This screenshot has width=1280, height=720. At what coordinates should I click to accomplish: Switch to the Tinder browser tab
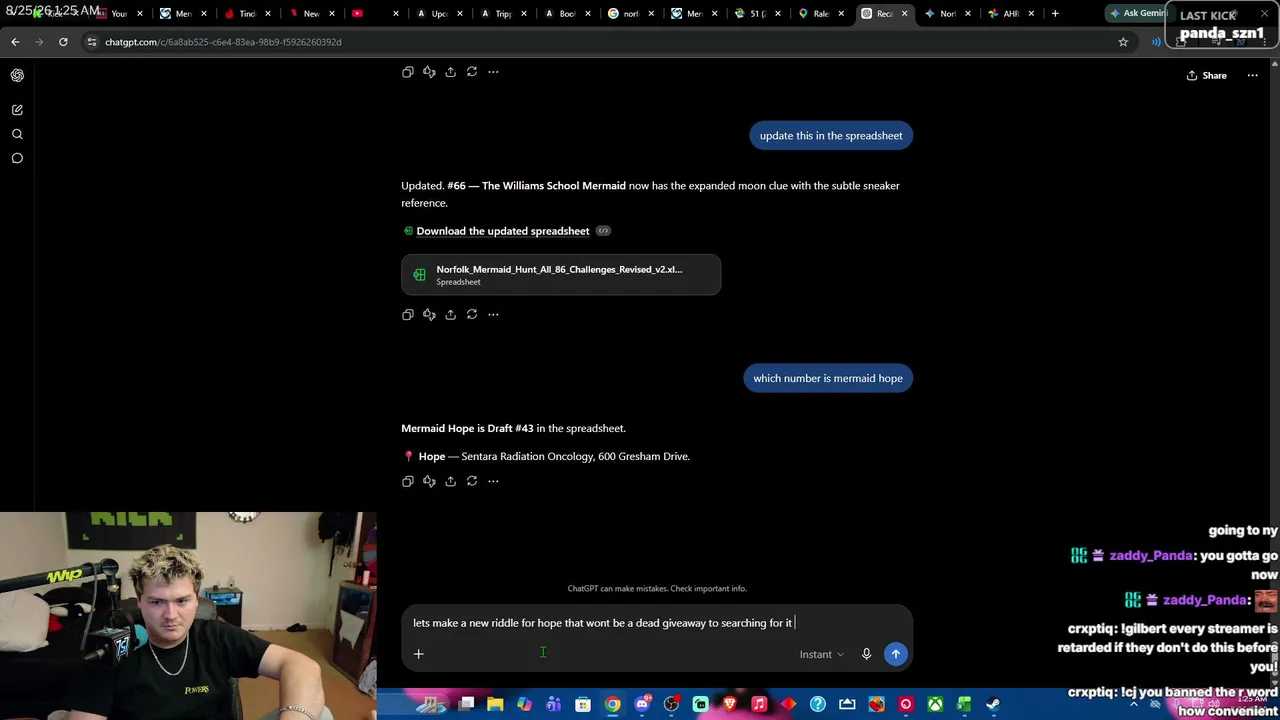point(246,14)
